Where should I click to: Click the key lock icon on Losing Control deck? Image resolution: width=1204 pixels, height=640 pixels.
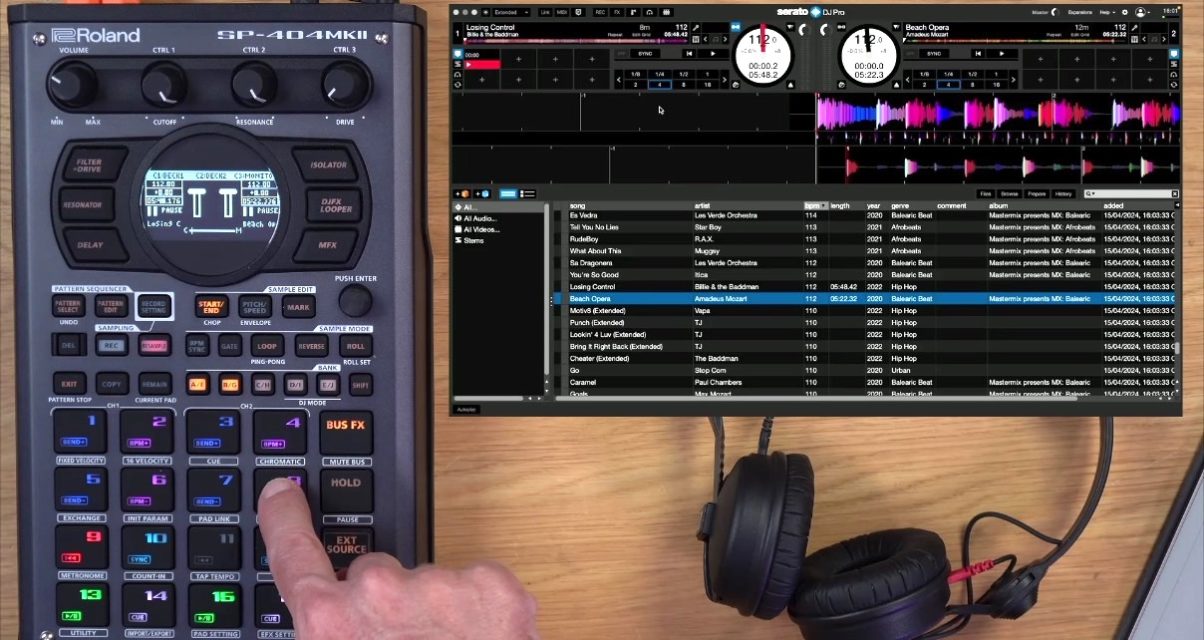point(694,26)
